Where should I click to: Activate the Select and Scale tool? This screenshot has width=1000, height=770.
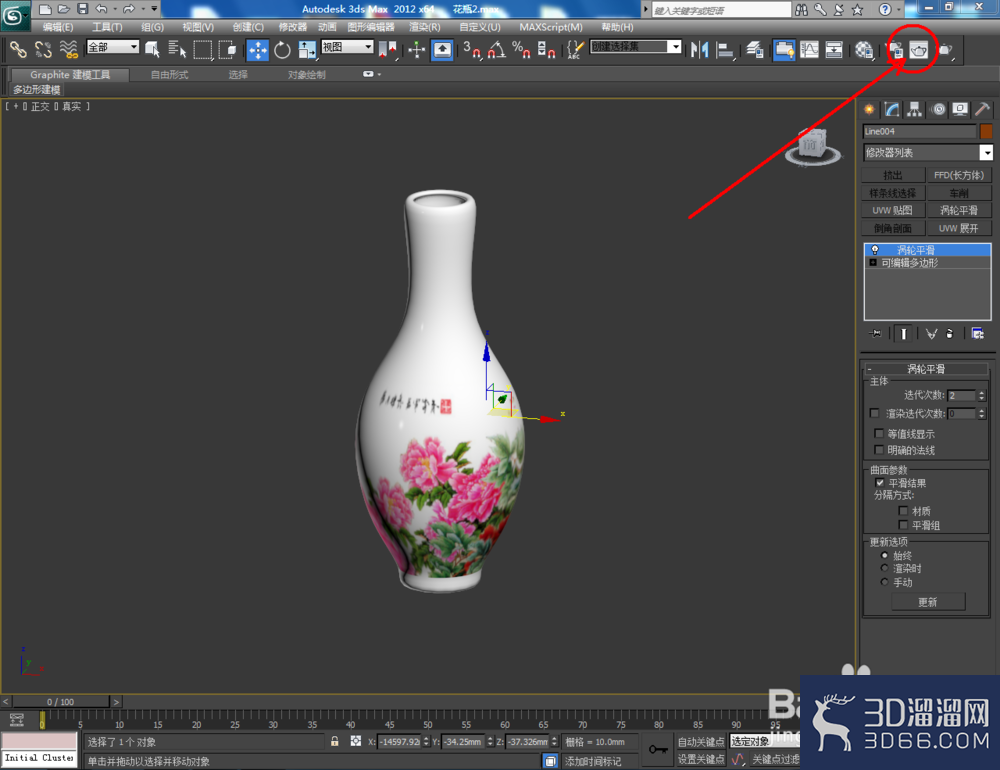click(x=307, y=50)
